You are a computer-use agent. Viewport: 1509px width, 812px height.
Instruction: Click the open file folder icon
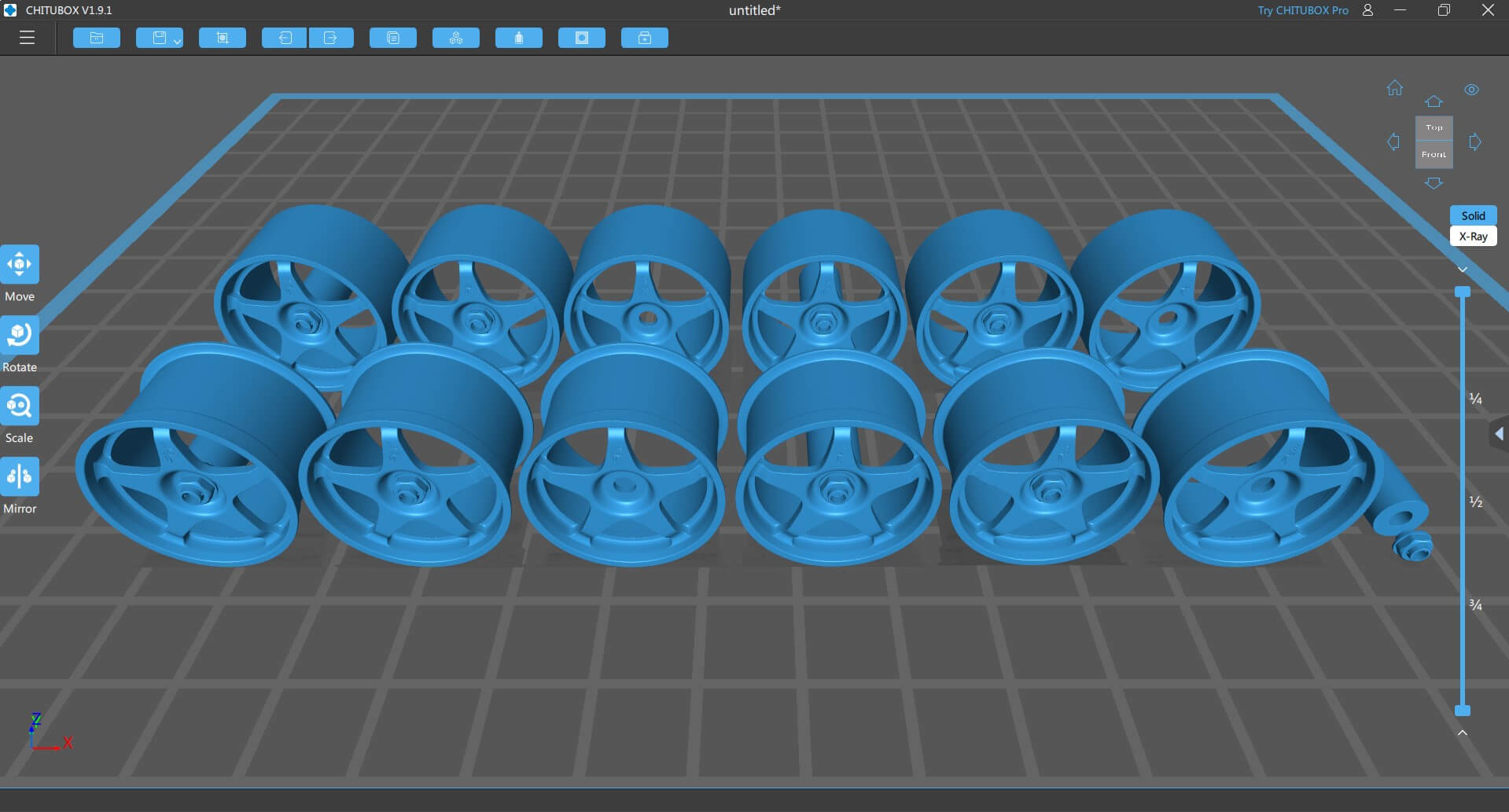(97, 38)
